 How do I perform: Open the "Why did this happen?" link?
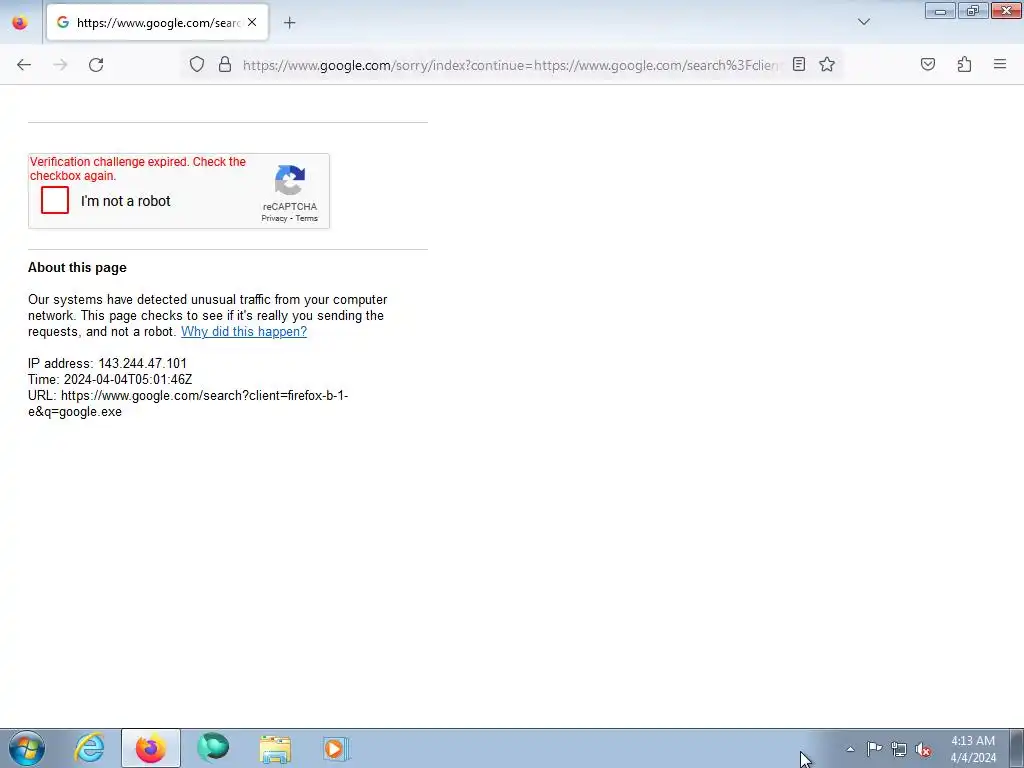click(244, 331)
